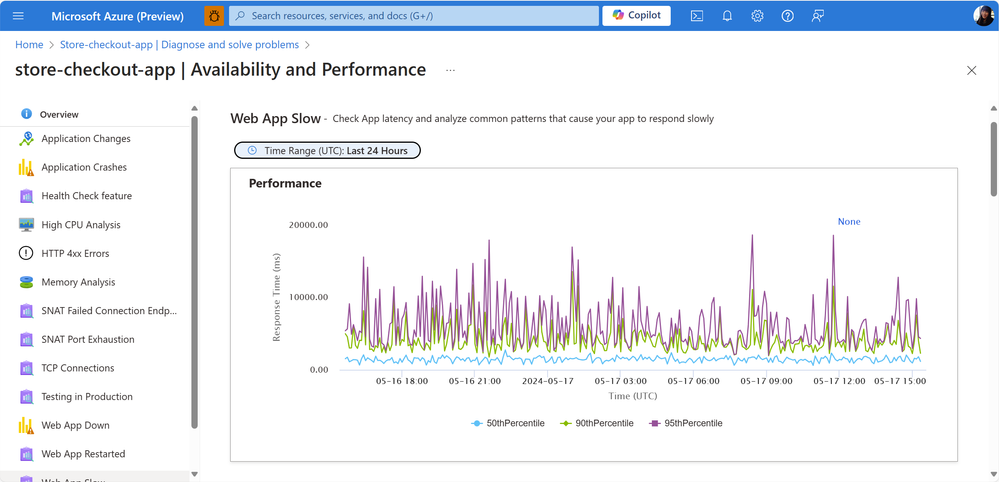Click the sidebar vertical scrollbar thumb

[x=194, y=272]
